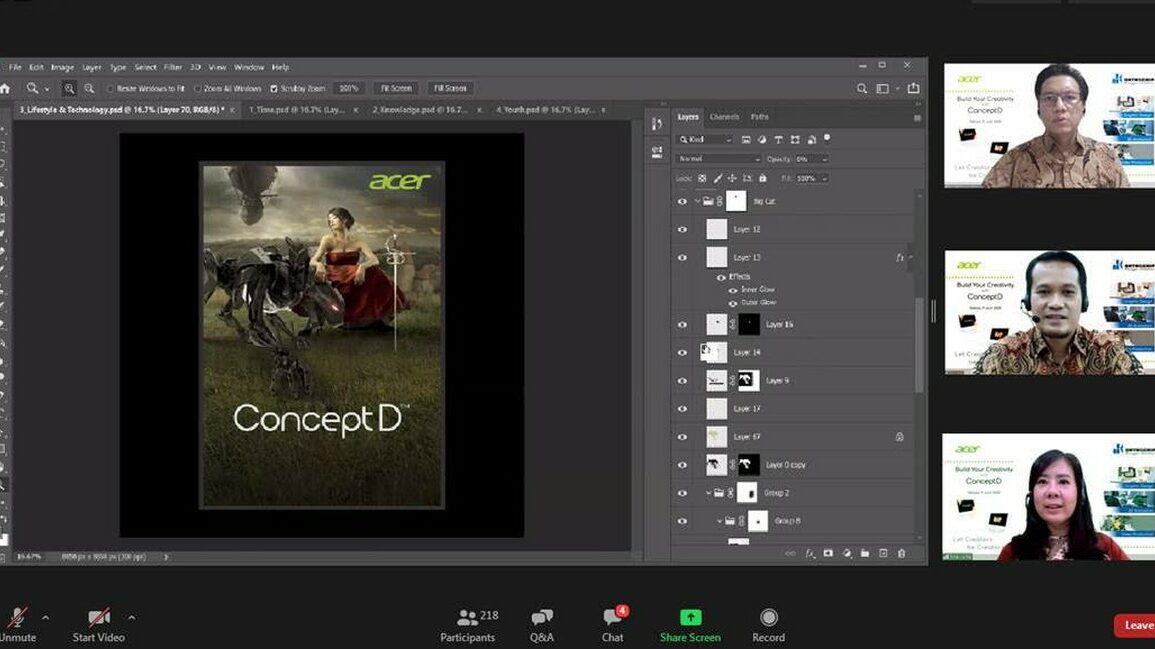Screen dimensions: 1155x649
Task: Collapse the Group 8 folder
Action: point(720,521)
